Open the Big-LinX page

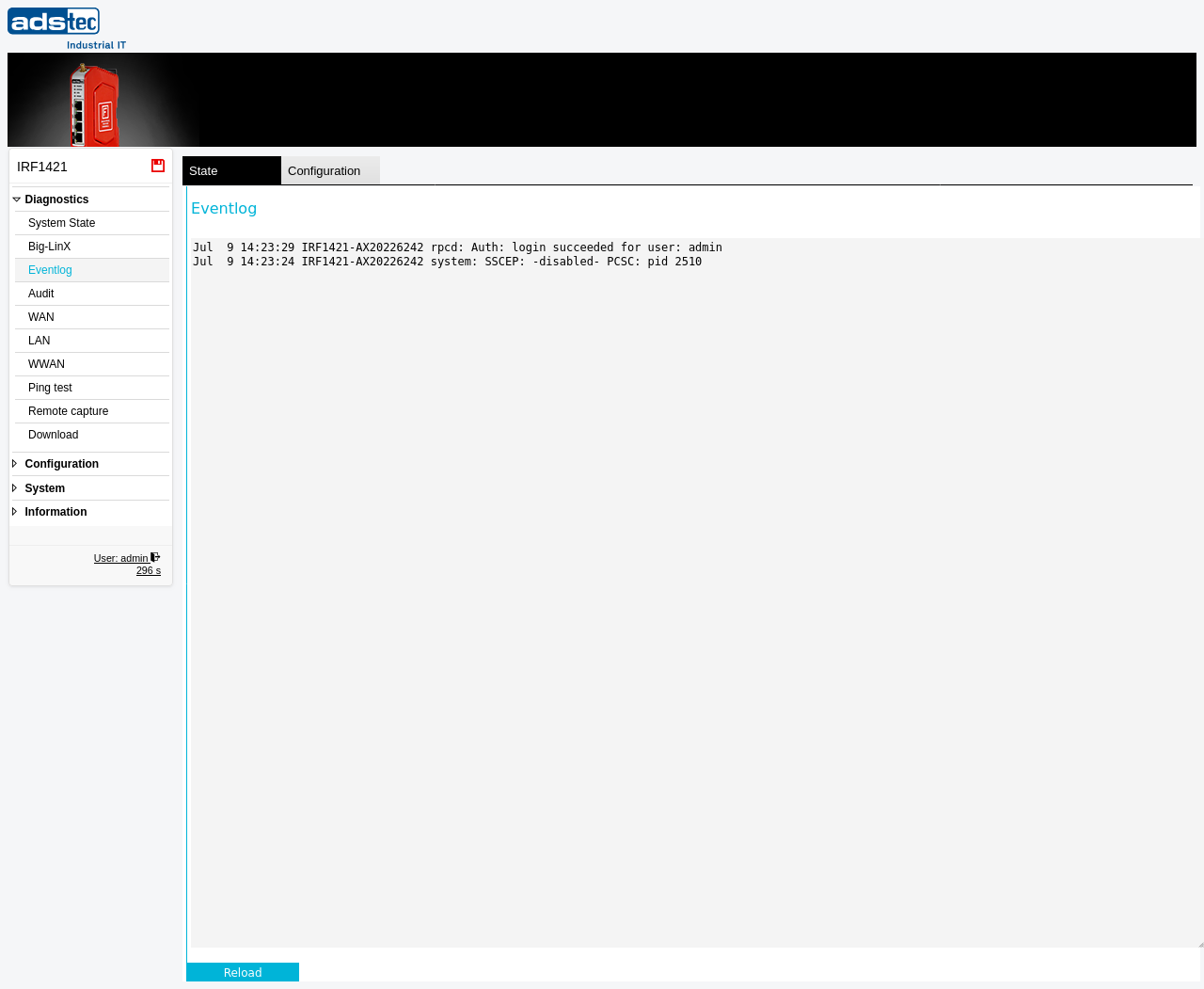coord(92,247)
